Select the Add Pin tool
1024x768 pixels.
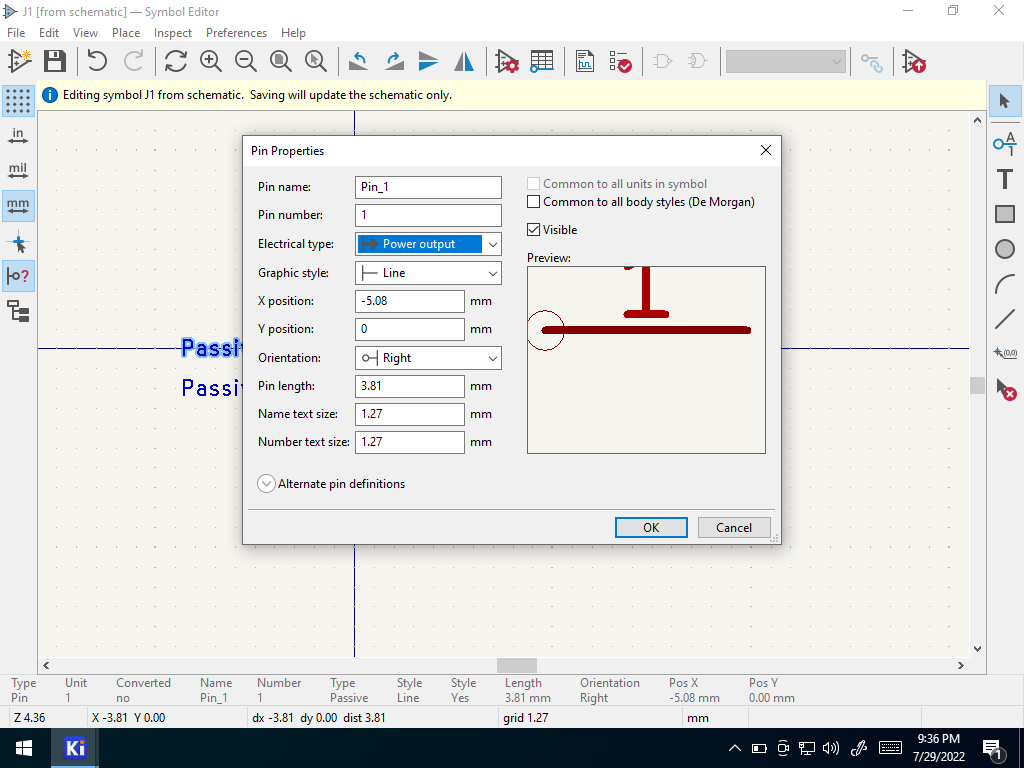1005,143
